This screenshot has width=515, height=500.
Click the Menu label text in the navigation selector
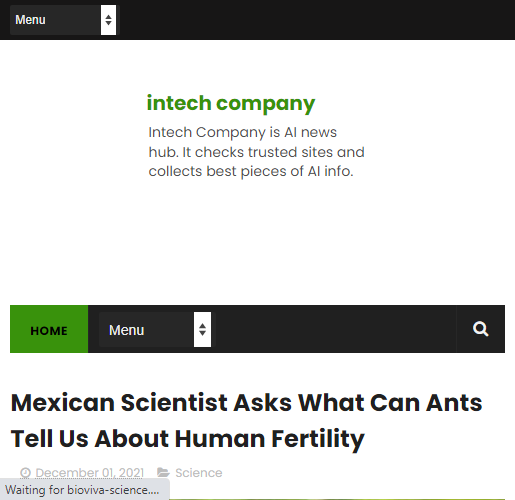126,330
